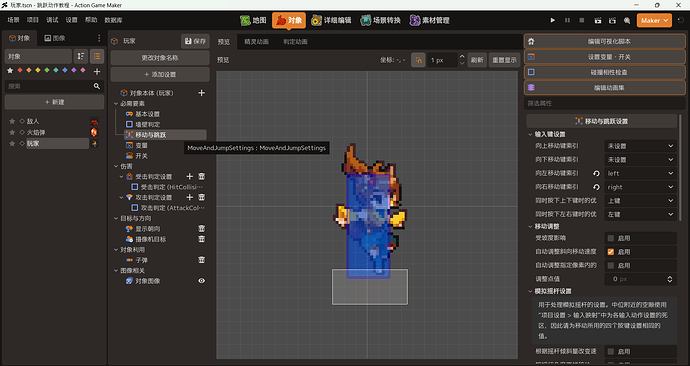The image size is (690, 366).
Task: Reset 向左移动键索引 with revert icon
Action: pos(596,173)
